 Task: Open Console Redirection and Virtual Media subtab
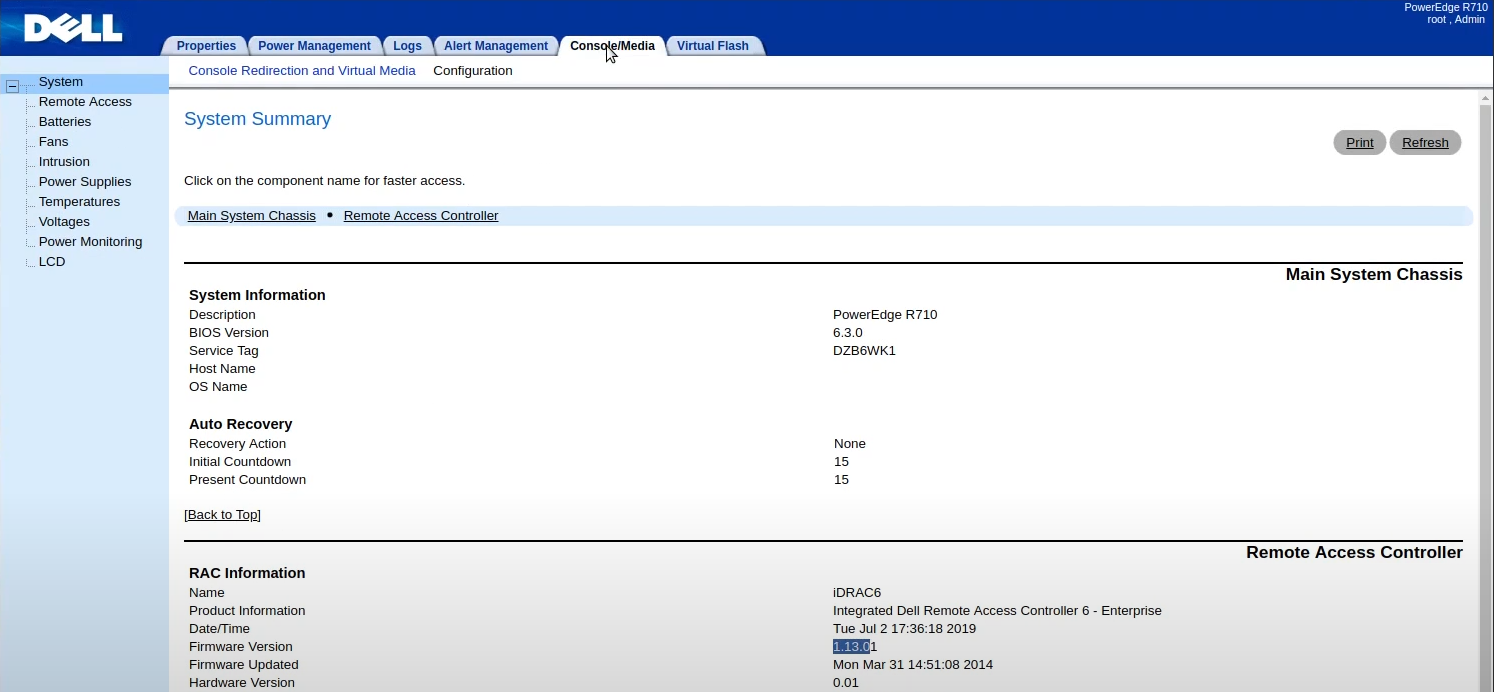coord(302,71)
